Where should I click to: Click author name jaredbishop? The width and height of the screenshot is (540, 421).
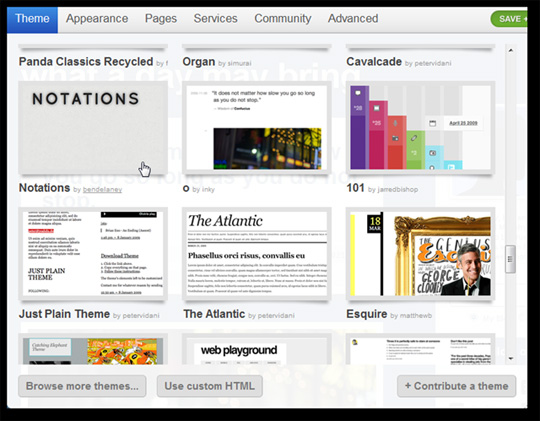(398, 189)
